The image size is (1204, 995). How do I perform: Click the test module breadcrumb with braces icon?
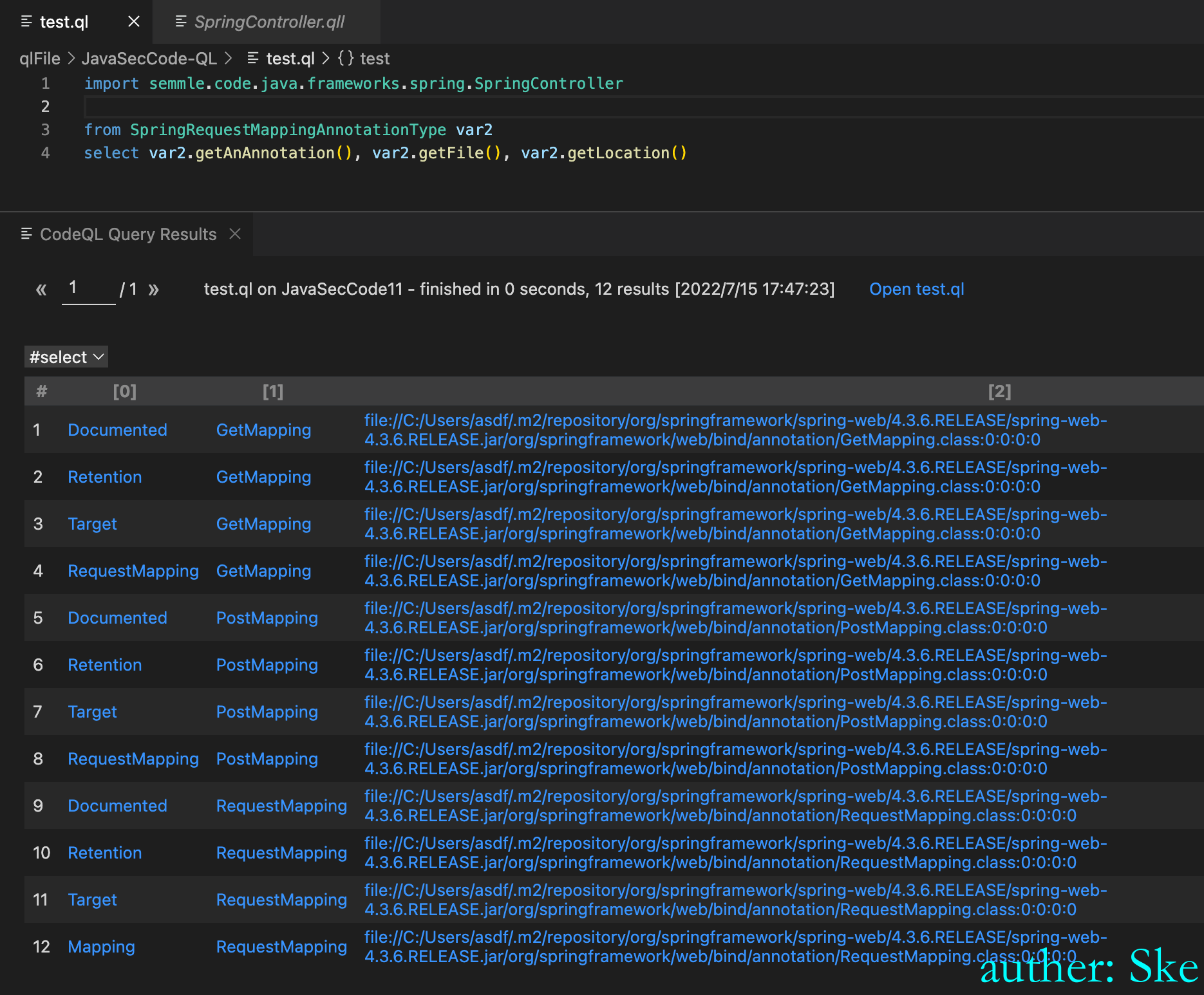[364, 59]
